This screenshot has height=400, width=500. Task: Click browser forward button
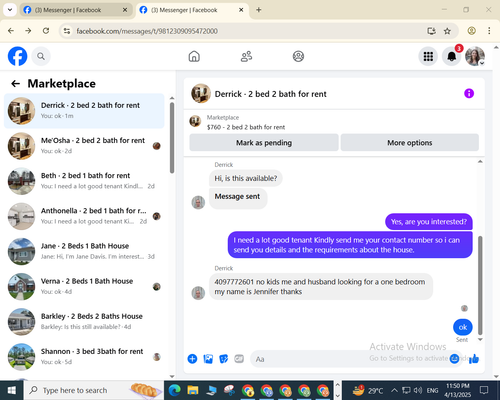click(28, 31)
